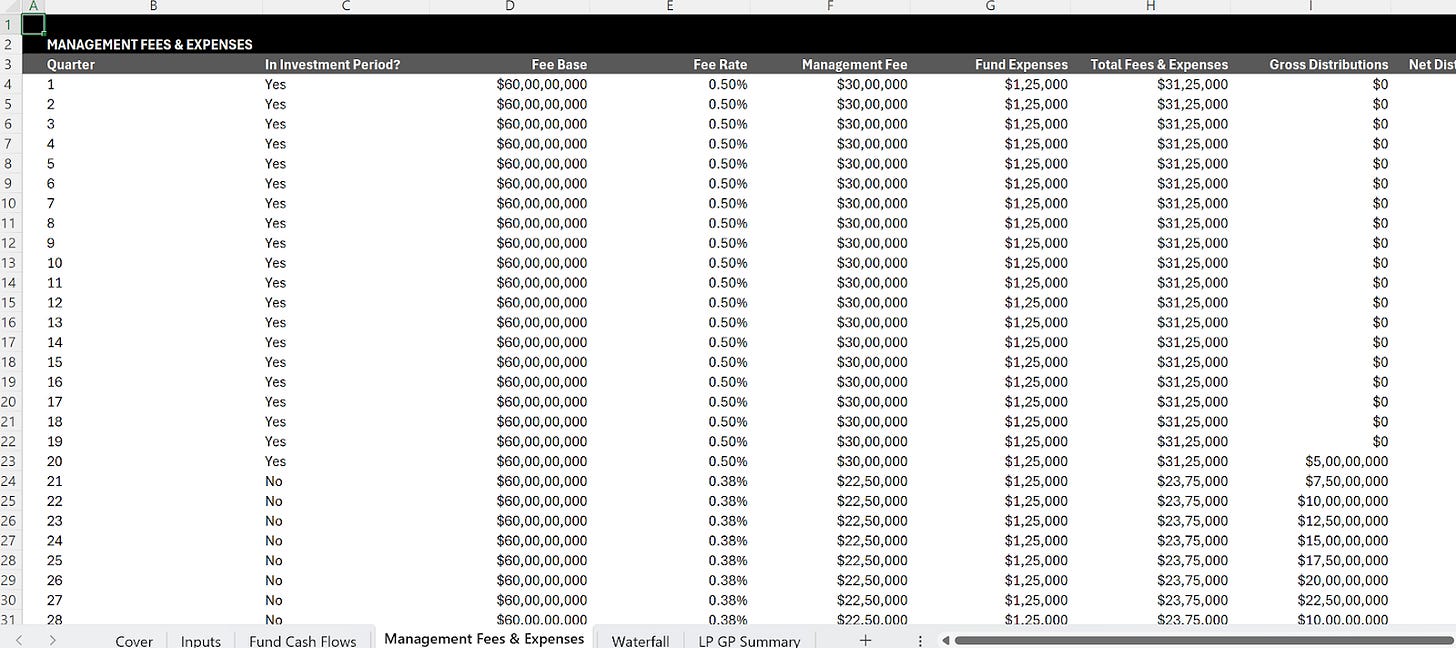Select column F header
The image size is (1456, 648).
[x=830, y=6]
